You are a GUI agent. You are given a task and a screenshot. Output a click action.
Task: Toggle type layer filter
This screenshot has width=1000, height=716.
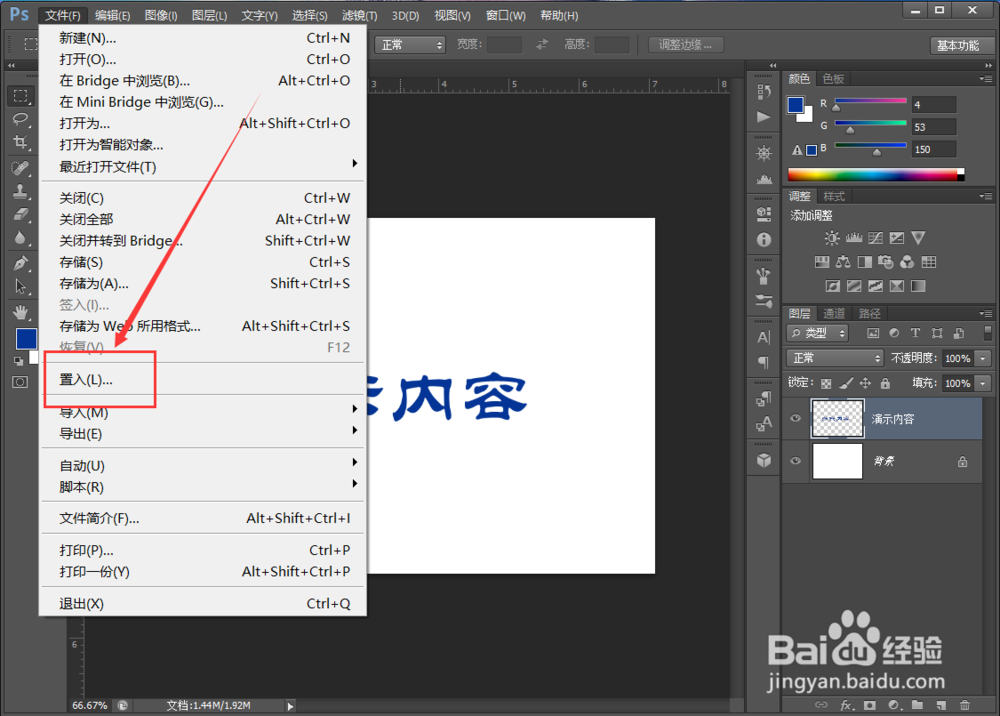(915, 333)
